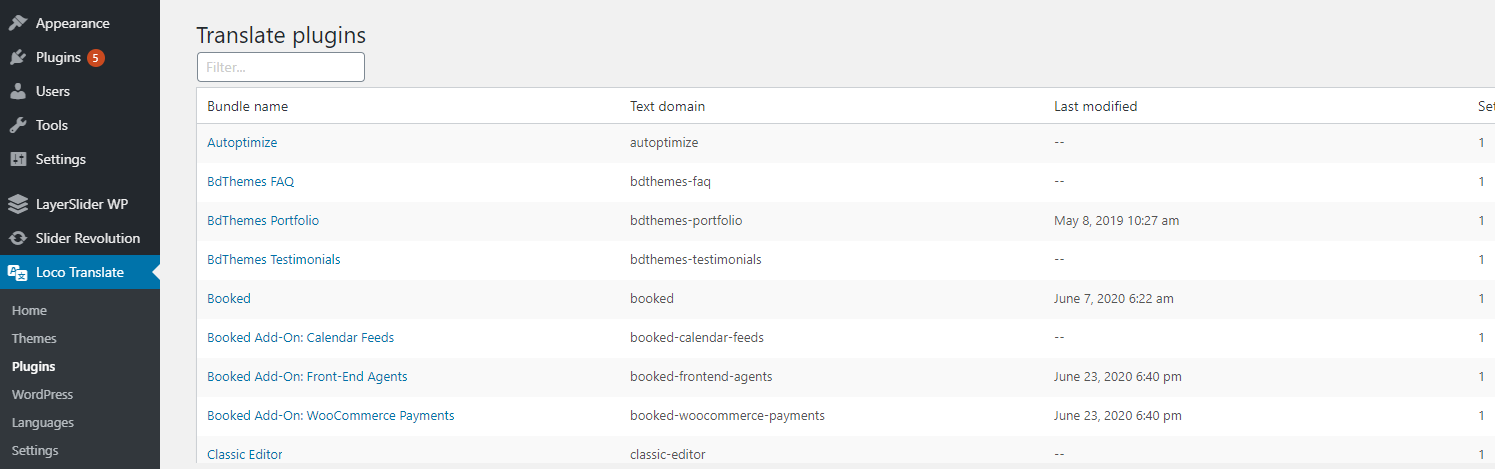Click the Appearance paintbrush icon

pos(18,23)
